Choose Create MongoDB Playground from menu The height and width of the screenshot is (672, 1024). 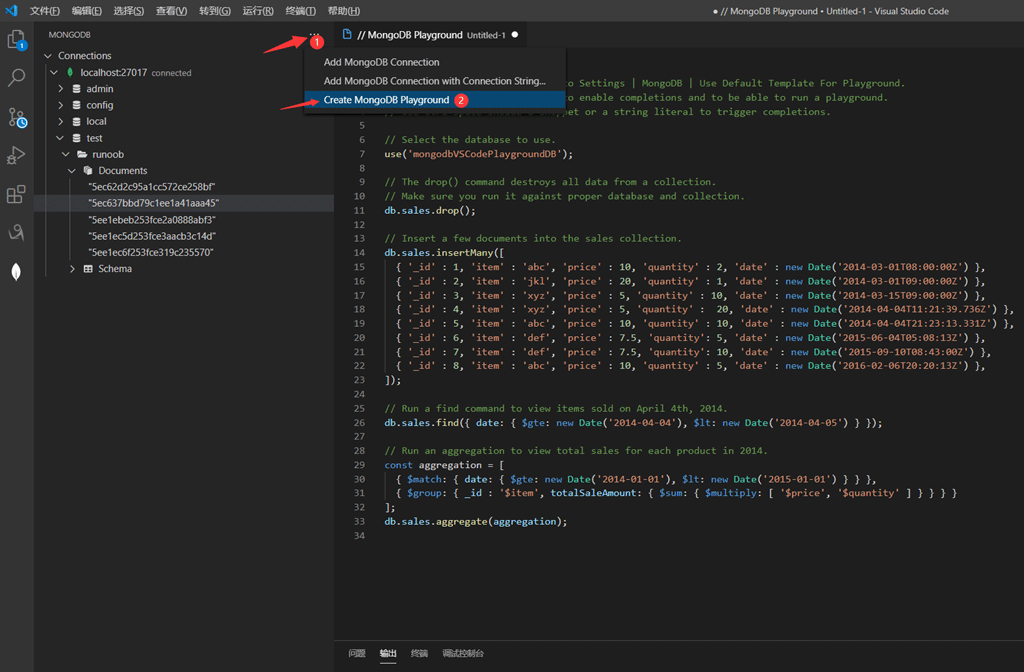[386, 100]
